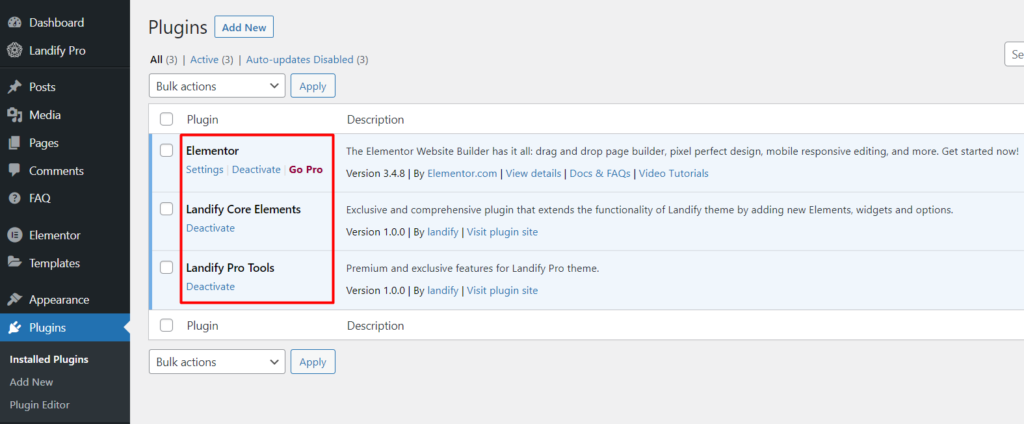Click the Appearance paintbrush icon

click(x=14, y=301)
